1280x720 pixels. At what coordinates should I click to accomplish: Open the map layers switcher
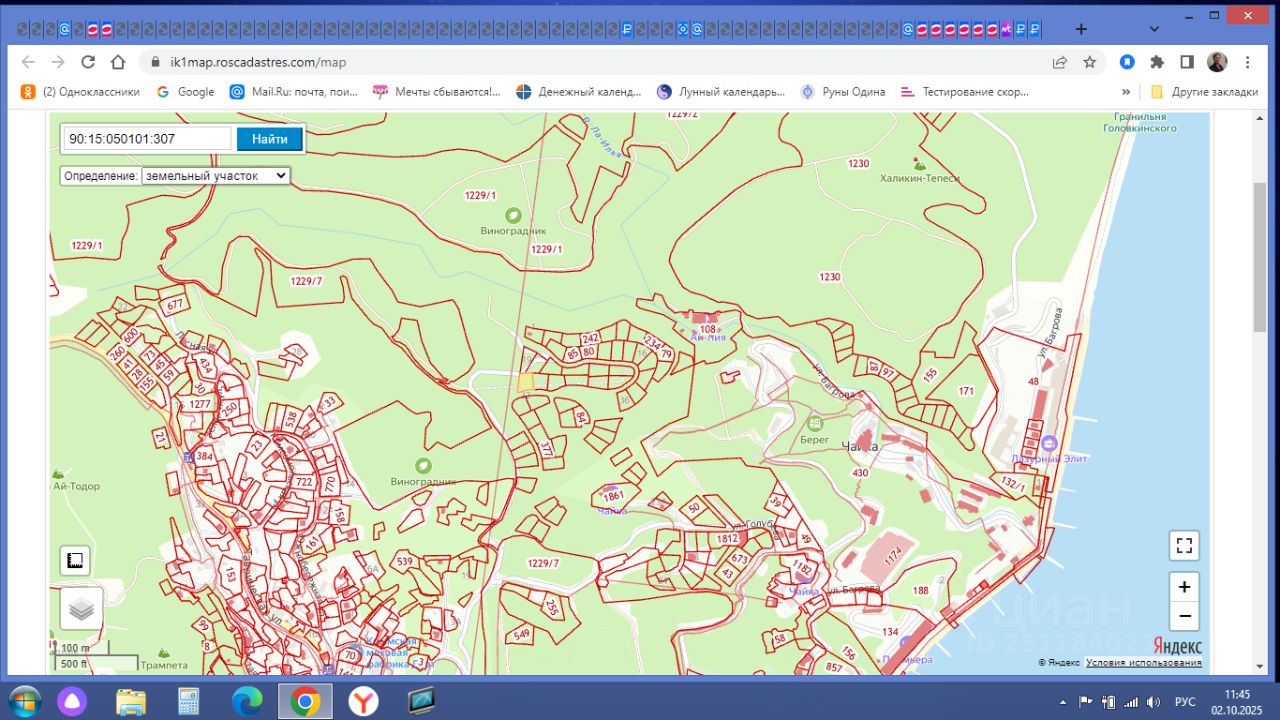pos(81,608)
